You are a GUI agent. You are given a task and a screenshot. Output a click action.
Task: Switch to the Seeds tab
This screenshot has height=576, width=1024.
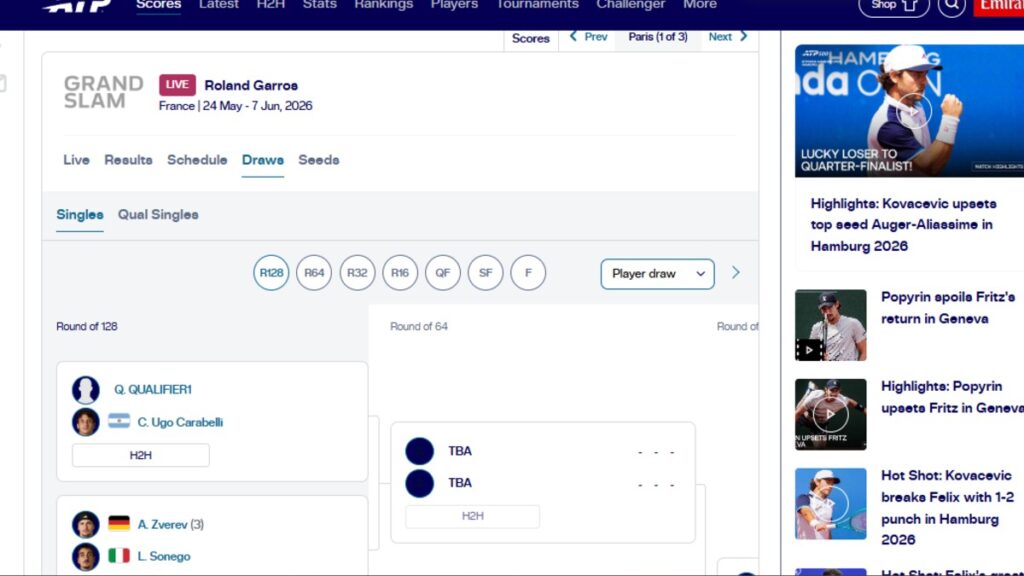(x=319, y=160)
